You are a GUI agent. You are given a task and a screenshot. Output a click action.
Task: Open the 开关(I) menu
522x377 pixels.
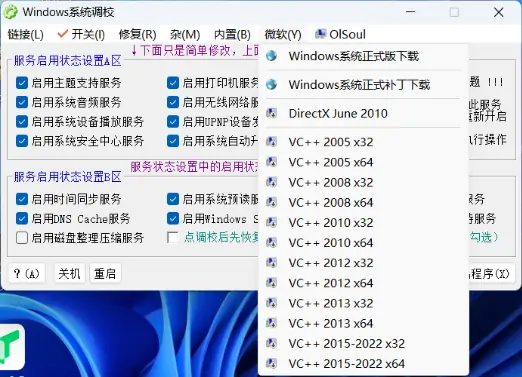click(81, 34)
